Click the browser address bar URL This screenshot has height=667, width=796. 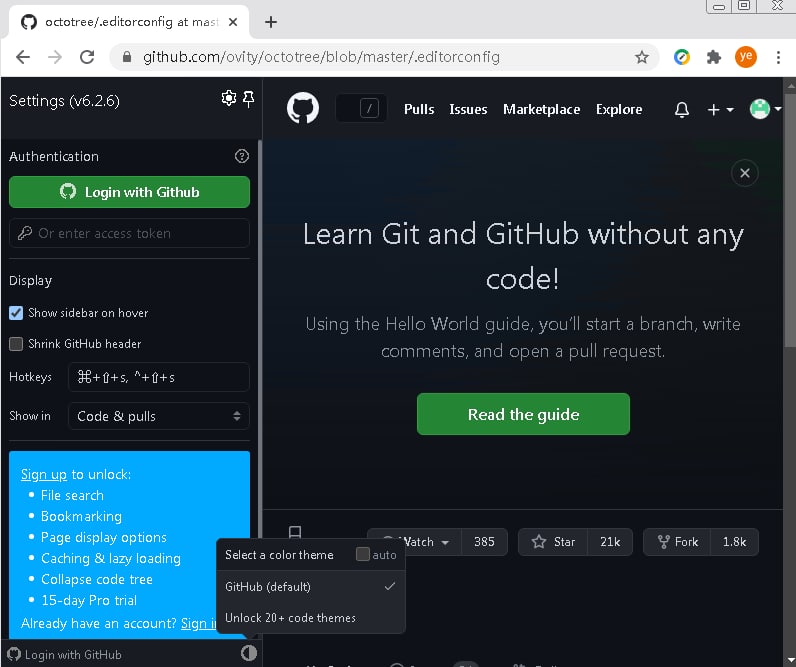[321, 57]
